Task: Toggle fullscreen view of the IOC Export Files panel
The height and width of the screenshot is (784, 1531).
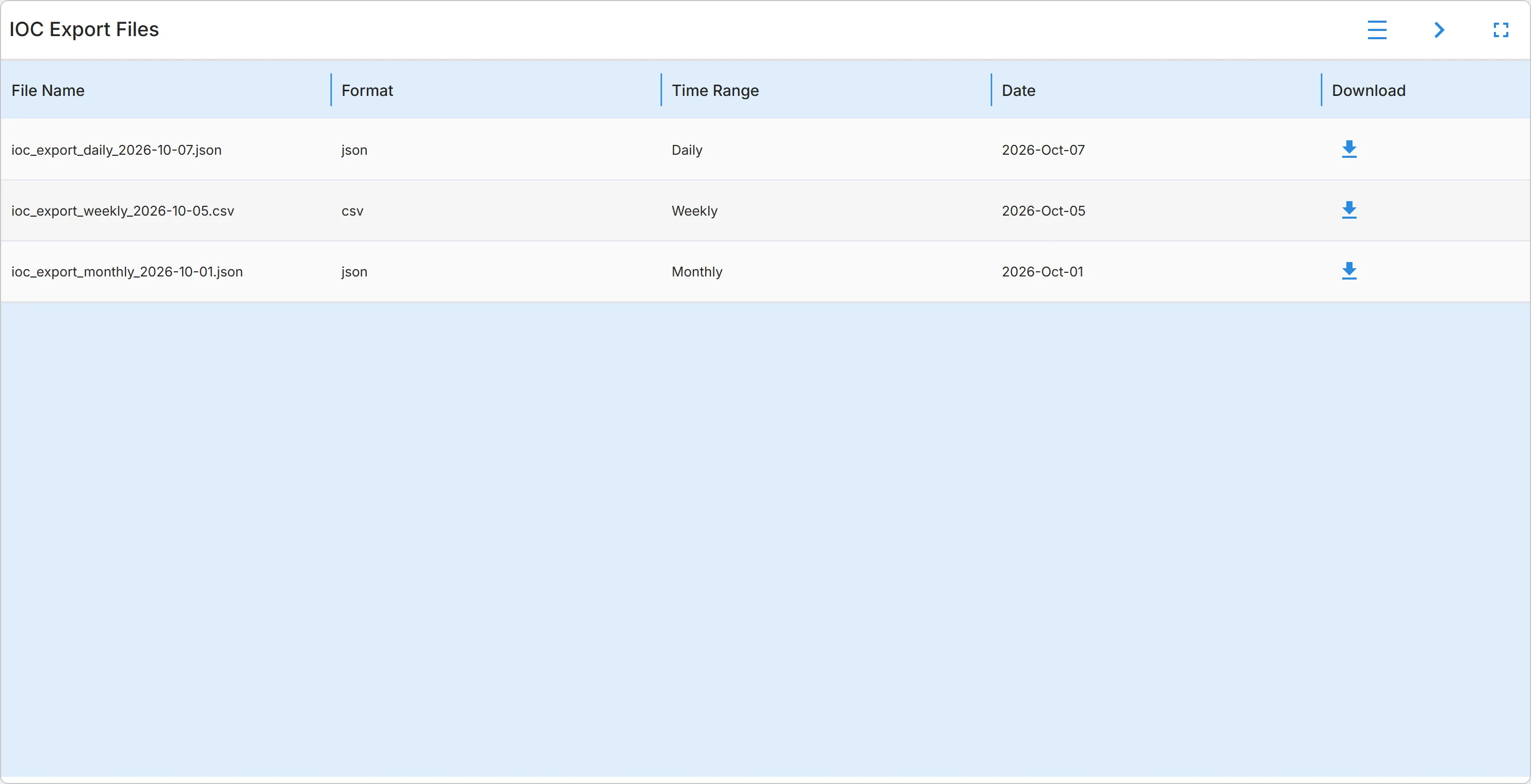Action: coord(1501,30)
